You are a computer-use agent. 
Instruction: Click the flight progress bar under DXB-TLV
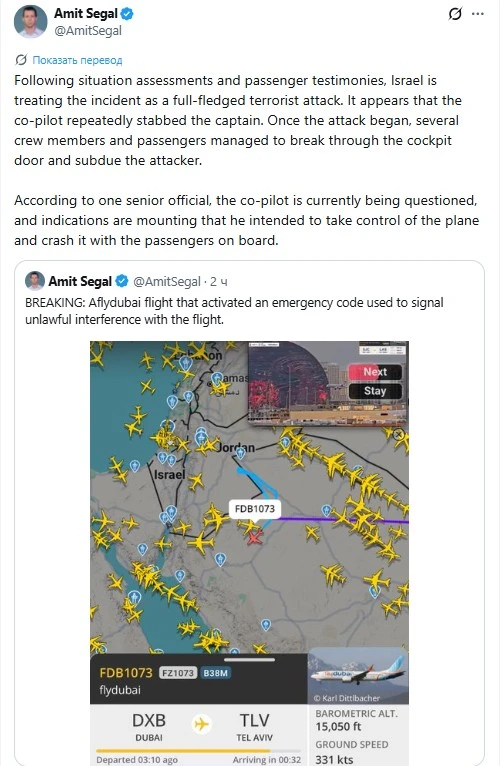pos(199,750)
